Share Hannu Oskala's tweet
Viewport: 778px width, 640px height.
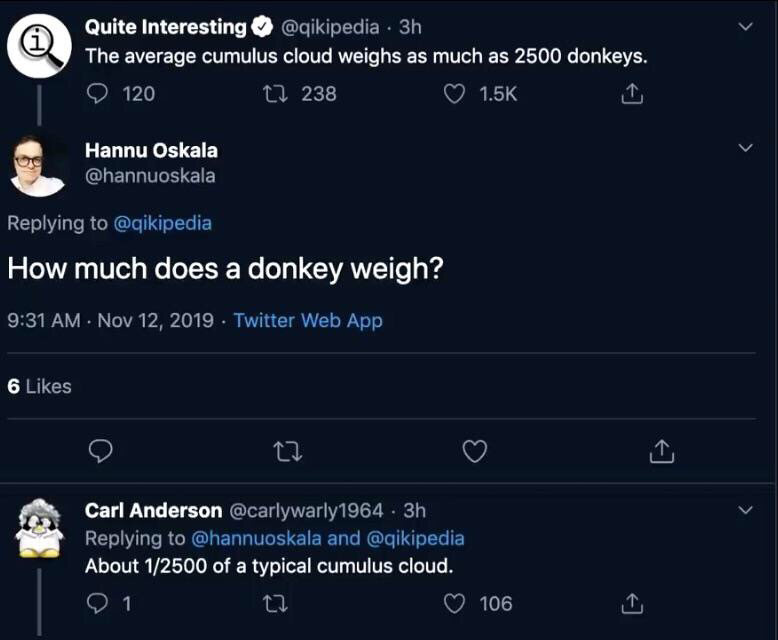point(661,452)
